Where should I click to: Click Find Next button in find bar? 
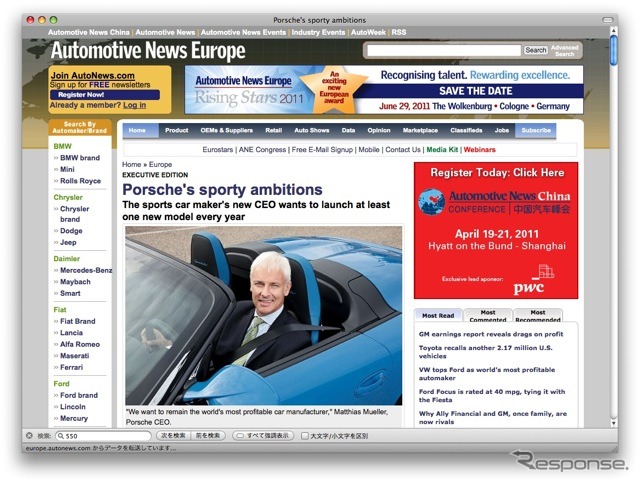pyautogui.click(x=173, y=436)
